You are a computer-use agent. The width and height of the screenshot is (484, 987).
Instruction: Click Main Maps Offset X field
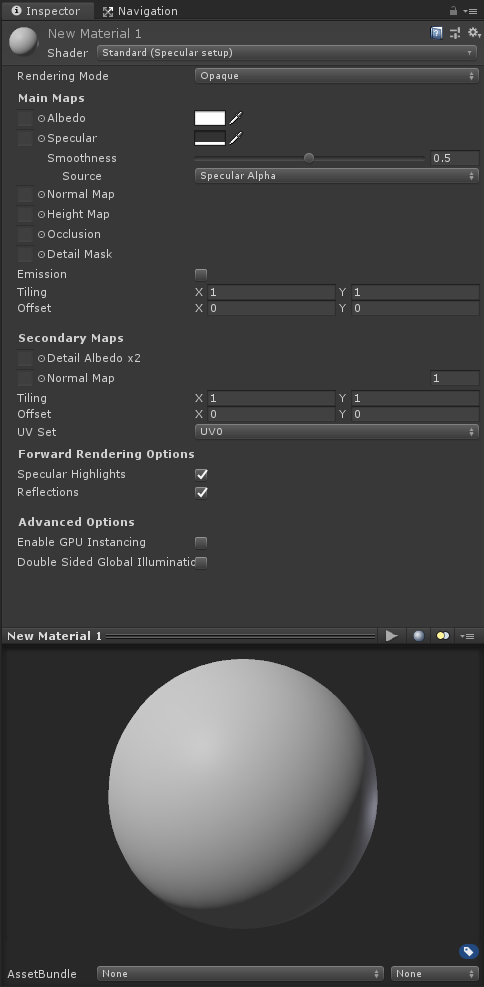271,308
